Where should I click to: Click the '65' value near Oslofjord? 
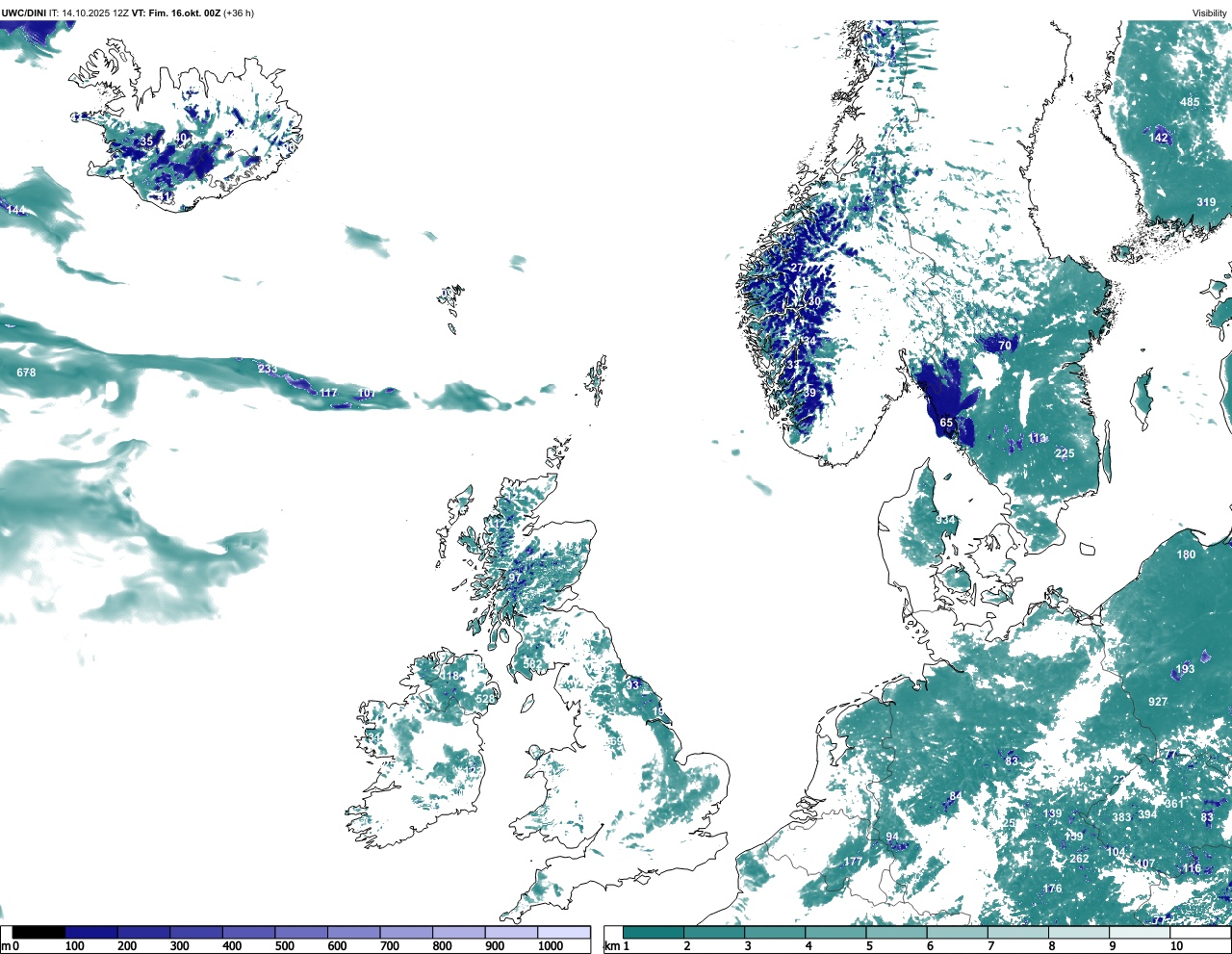tap(946, 423)
